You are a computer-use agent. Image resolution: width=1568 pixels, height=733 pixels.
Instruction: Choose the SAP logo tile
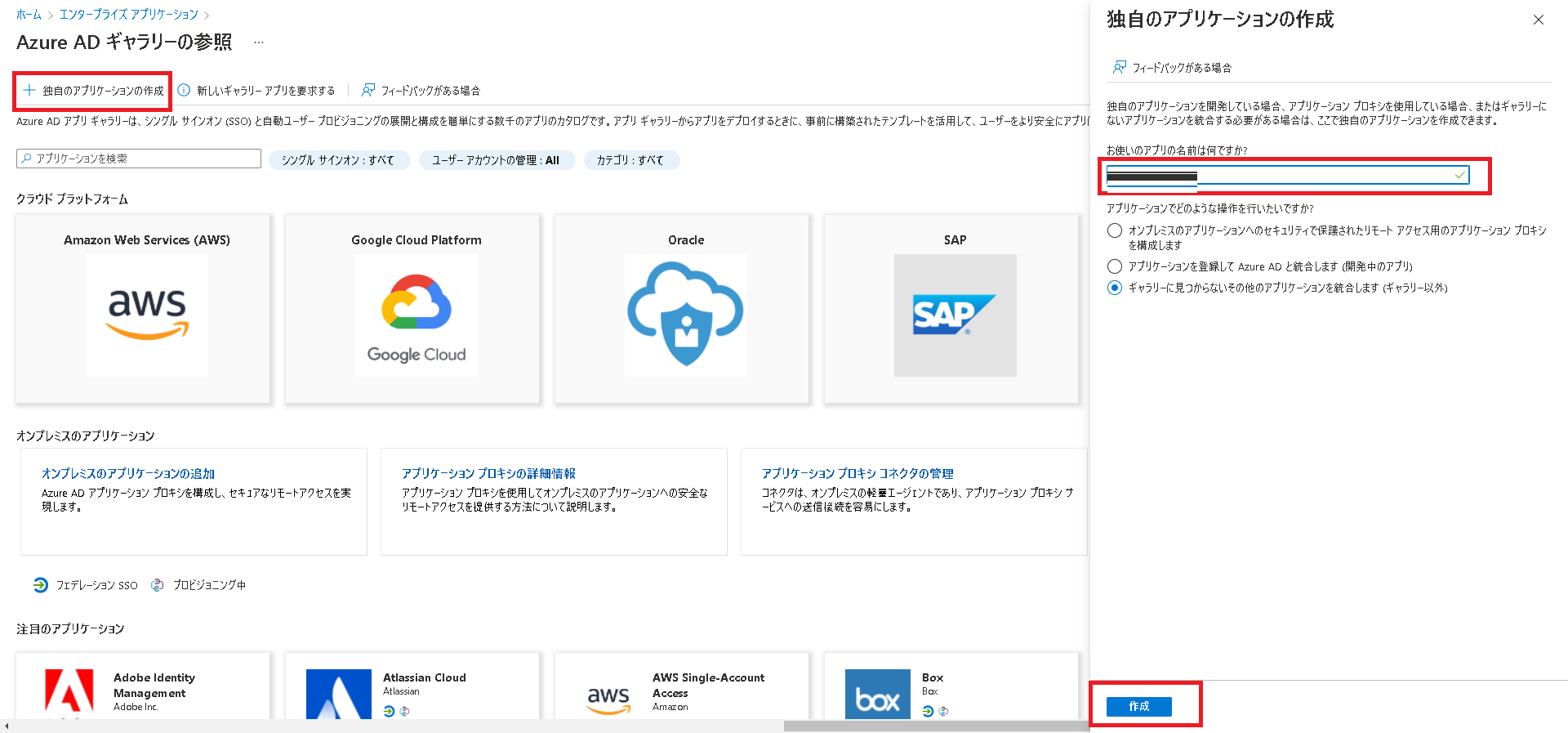[955, 315]
